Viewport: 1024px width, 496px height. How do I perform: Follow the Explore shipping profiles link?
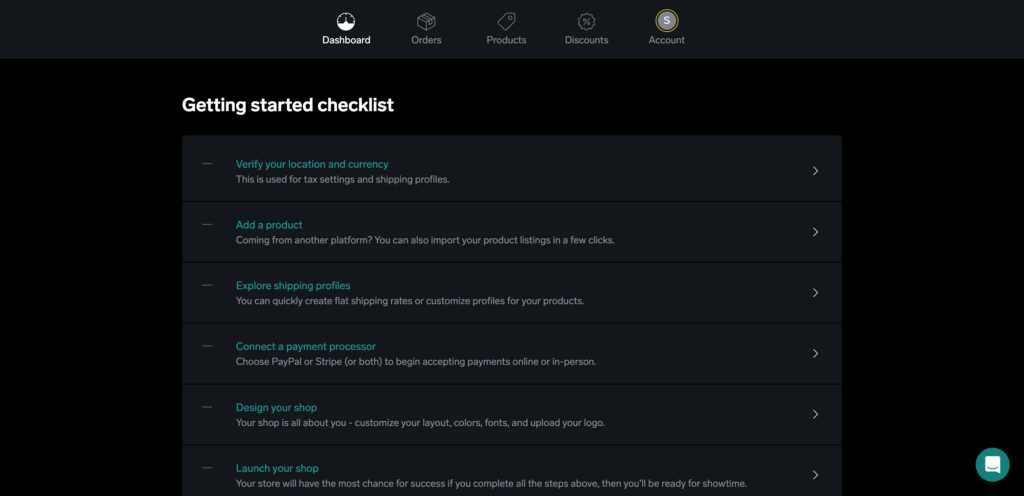293,286
